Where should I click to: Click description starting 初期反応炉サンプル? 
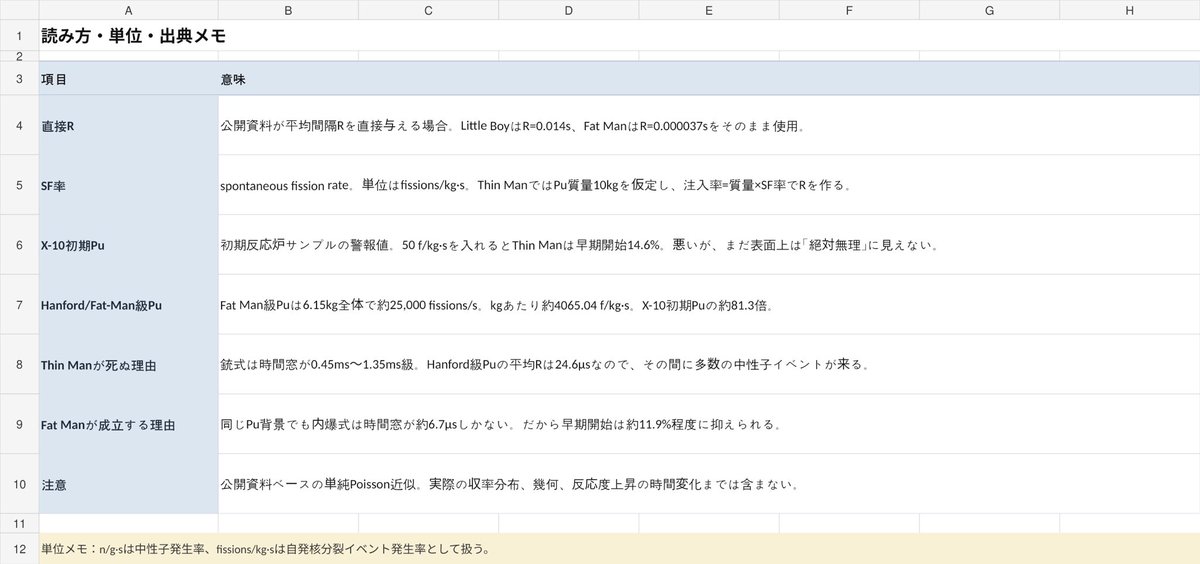pos(709,245)
